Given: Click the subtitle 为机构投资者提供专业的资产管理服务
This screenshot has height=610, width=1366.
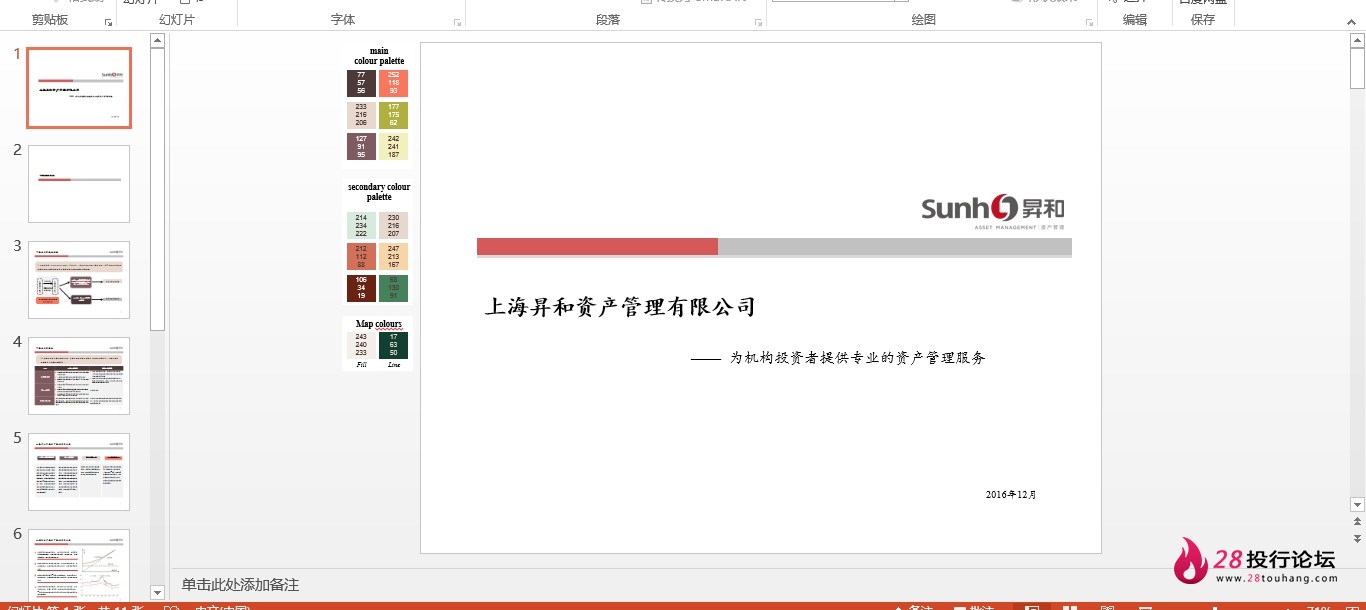Looking at the screenshot, I should pyautogui.click(x=857, y=357).
